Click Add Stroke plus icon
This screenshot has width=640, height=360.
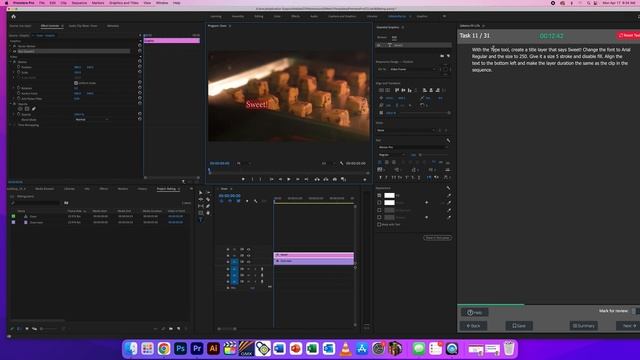click(x=427, y=202)
